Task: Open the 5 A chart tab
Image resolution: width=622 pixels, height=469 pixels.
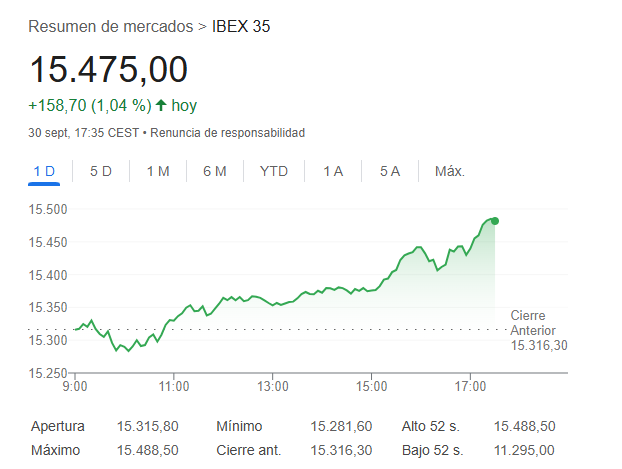Action: coord(390,171)
